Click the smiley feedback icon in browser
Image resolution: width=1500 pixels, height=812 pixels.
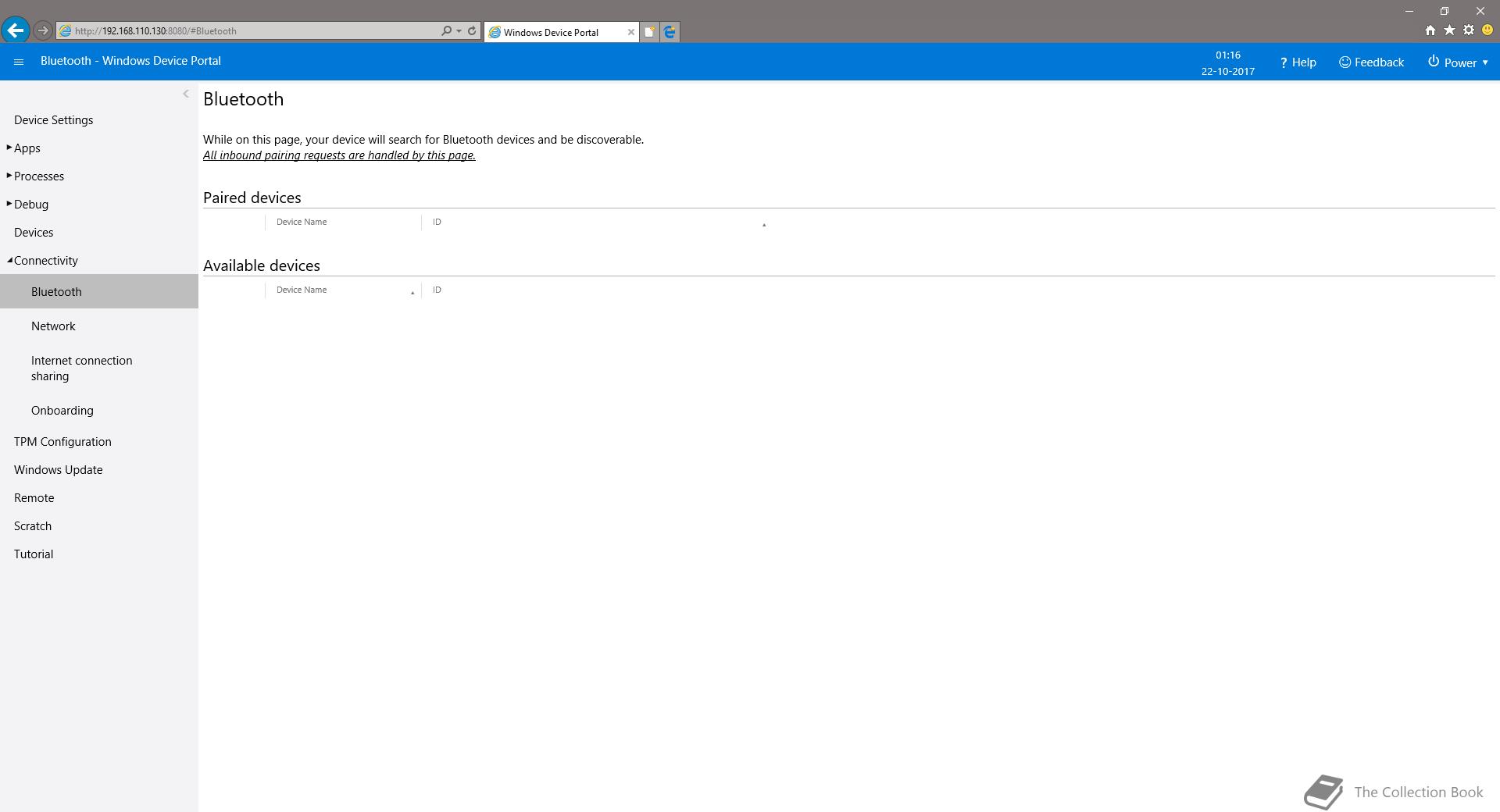pyautogui.click(x=1487, y=30)
